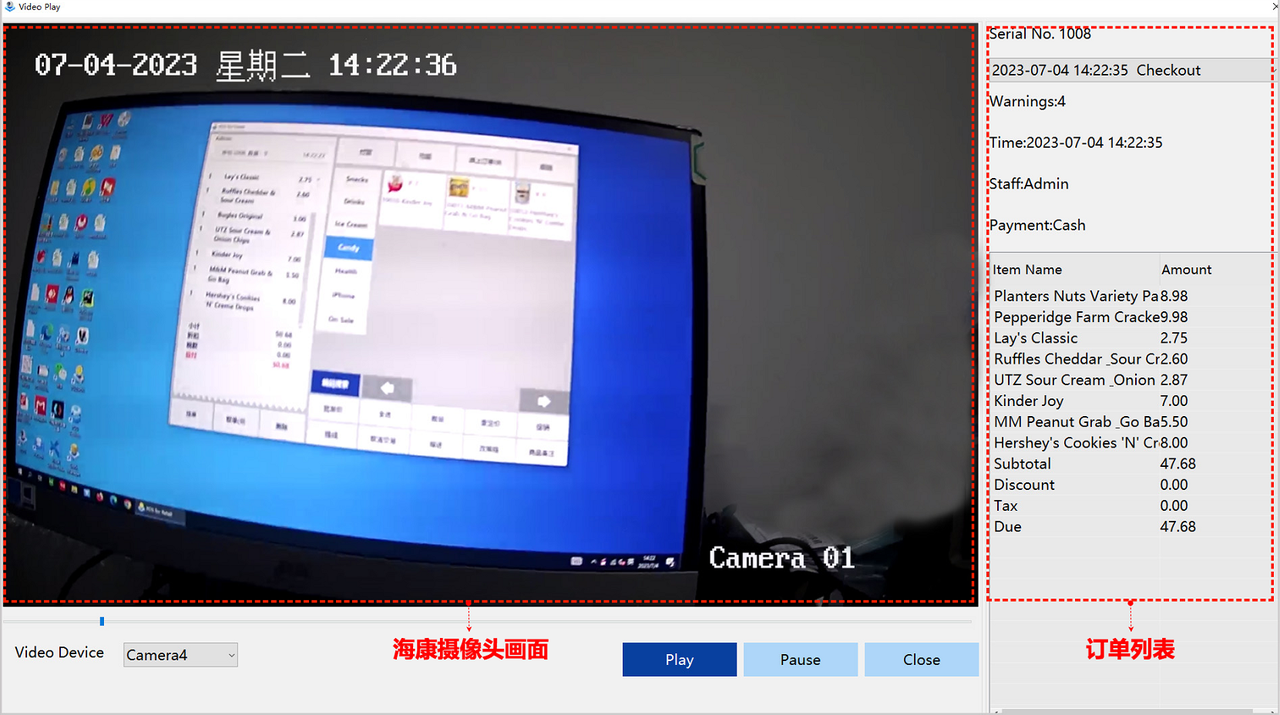This screenshot has width=1280, height=715.
Task: Select the 2023-07-04 14:22:35 Checkout row
Action: click(x=1130, y=70)
